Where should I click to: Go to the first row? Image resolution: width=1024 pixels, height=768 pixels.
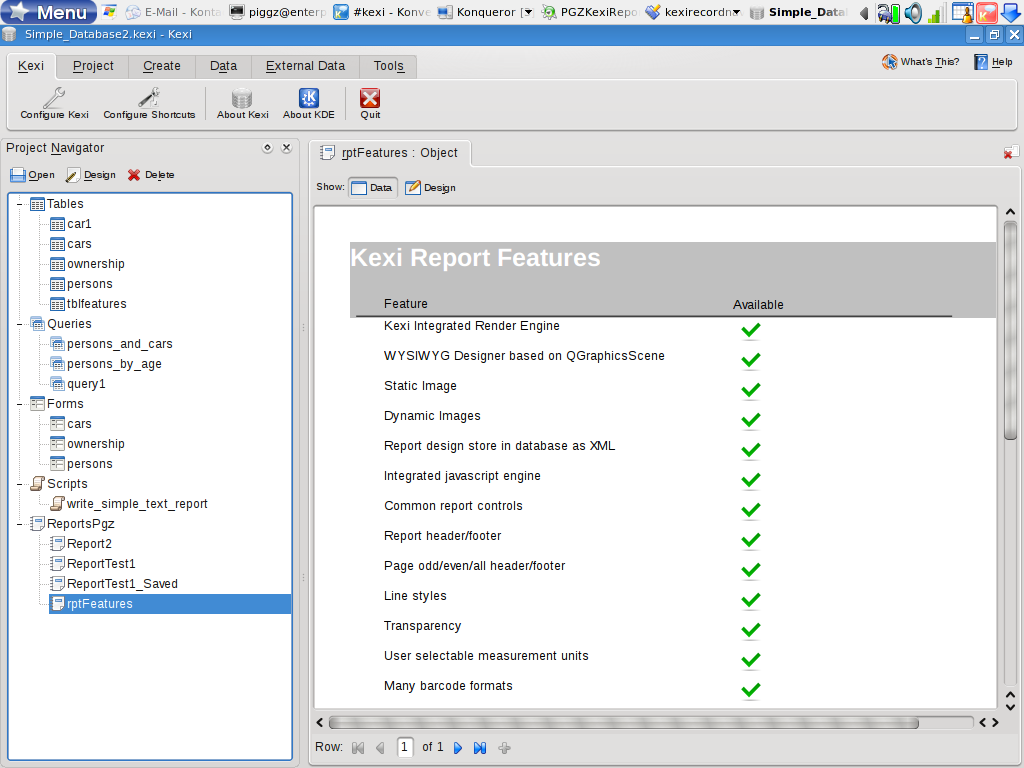click(x=358, y=748)
